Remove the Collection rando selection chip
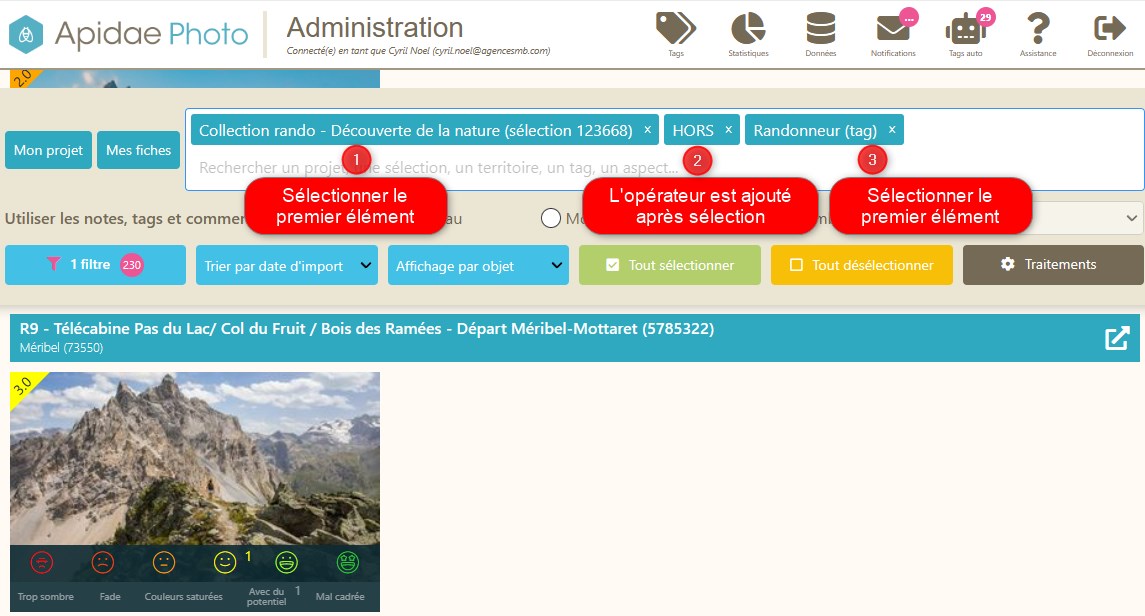Image resolution: width=1145 pixels, height=616 pixels. pyautogui.click(x=647, y=129)
